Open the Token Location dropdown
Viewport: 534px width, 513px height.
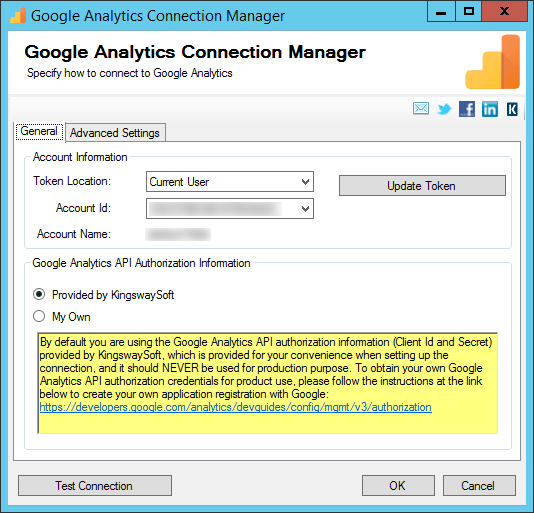point(230,182)
